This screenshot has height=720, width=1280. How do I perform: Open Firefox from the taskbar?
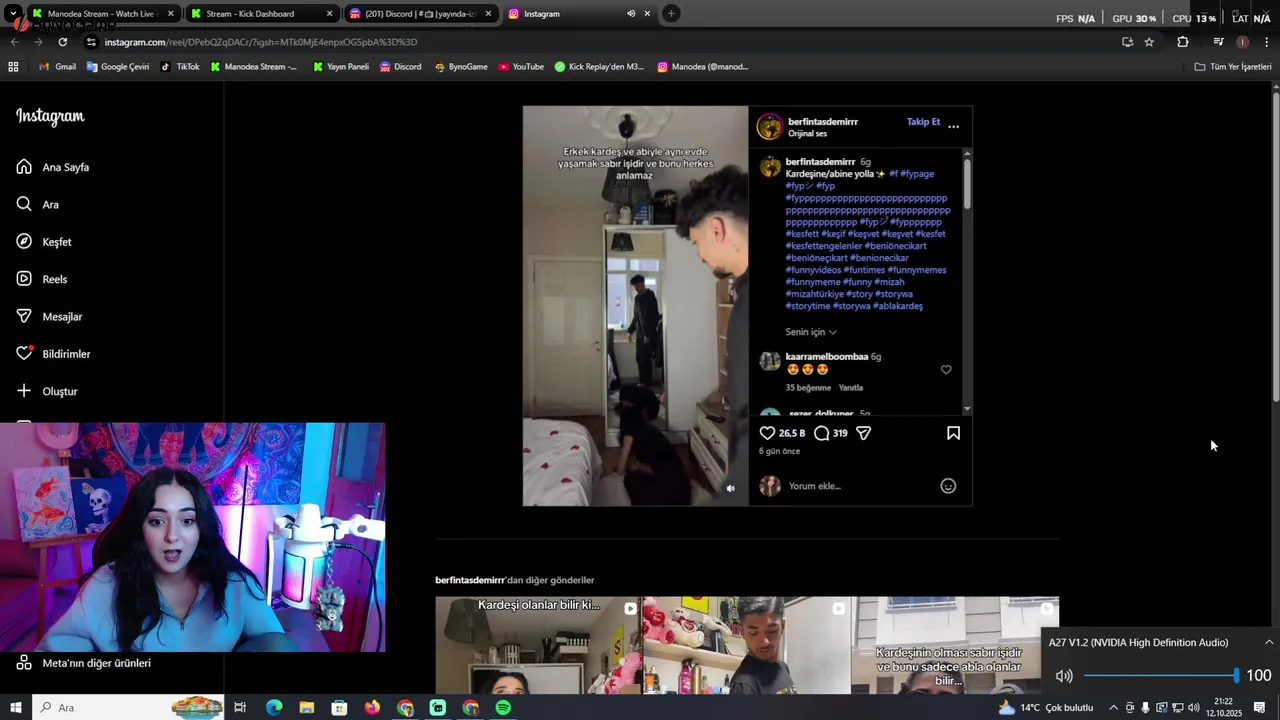372,708
